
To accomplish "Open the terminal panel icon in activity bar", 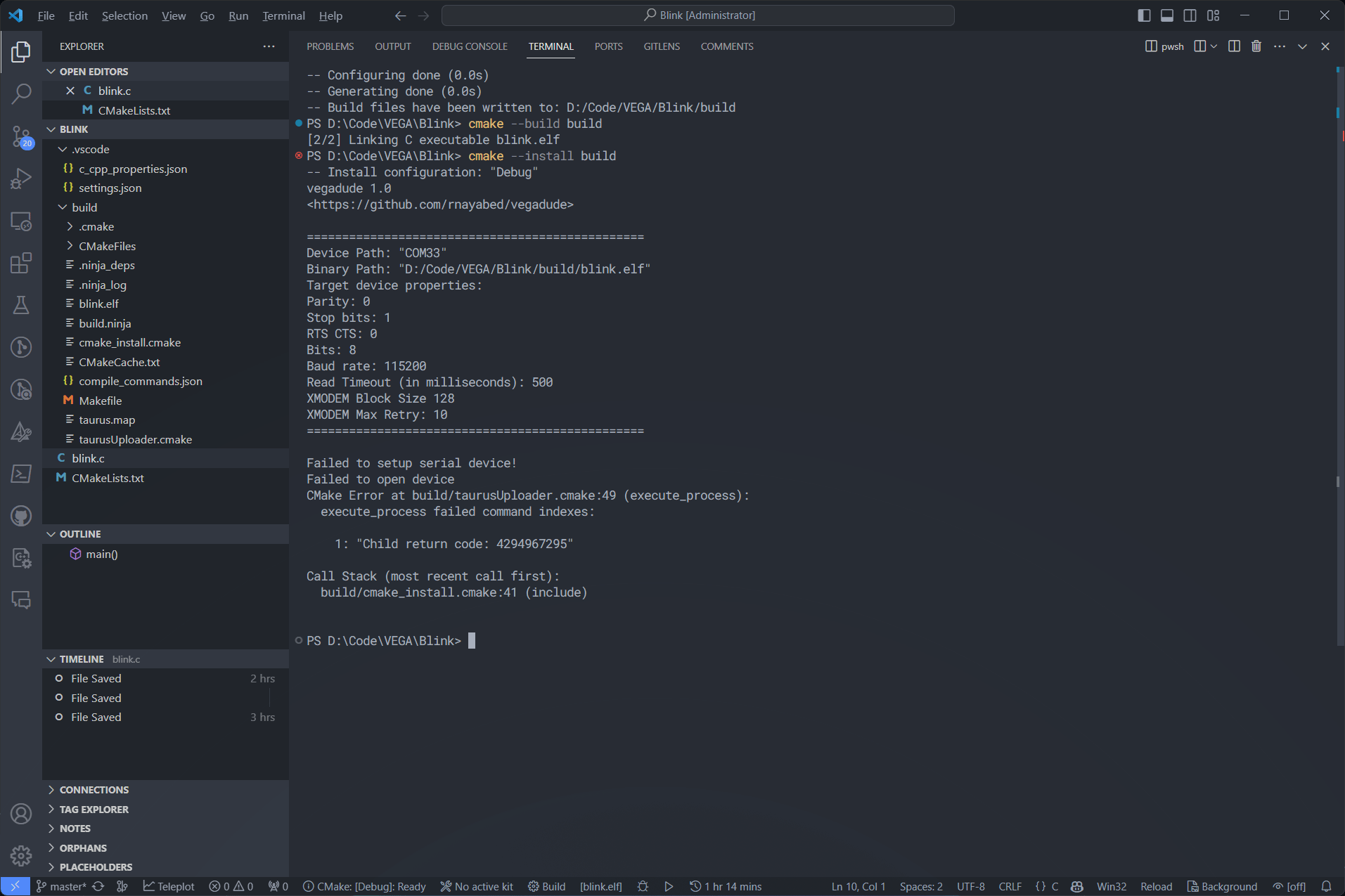I will (21, 474).
